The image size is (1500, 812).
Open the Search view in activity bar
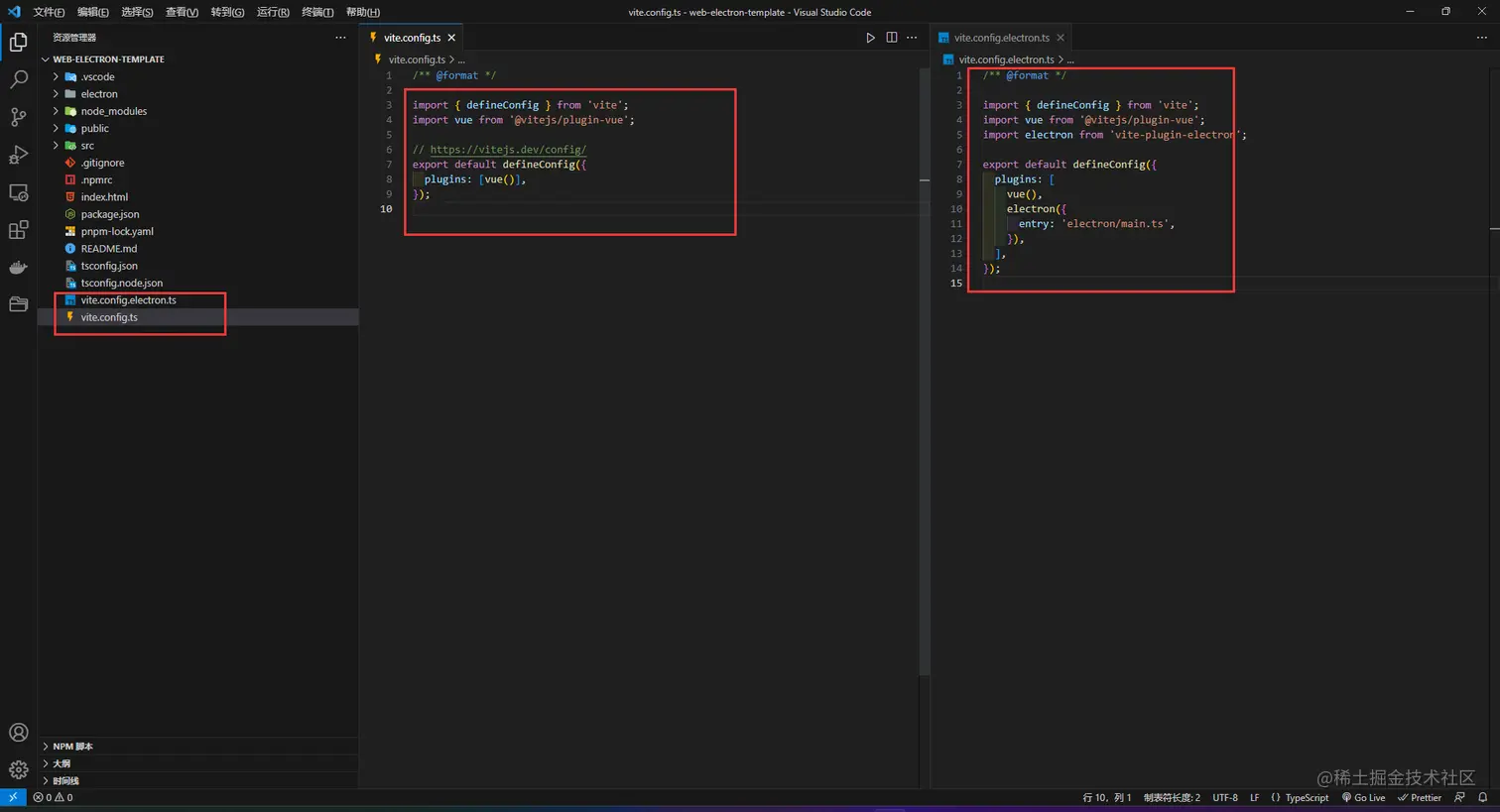[18, 79]
